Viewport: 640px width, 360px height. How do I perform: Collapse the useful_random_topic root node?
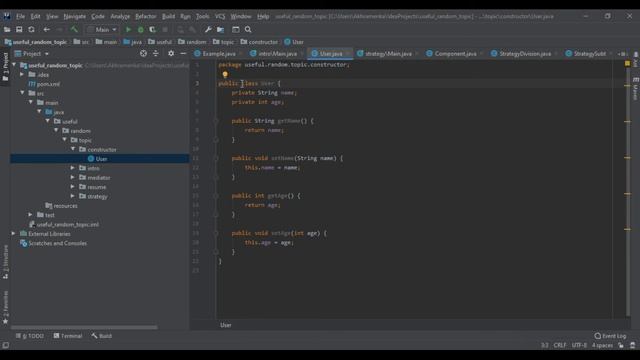coord(14,65)
